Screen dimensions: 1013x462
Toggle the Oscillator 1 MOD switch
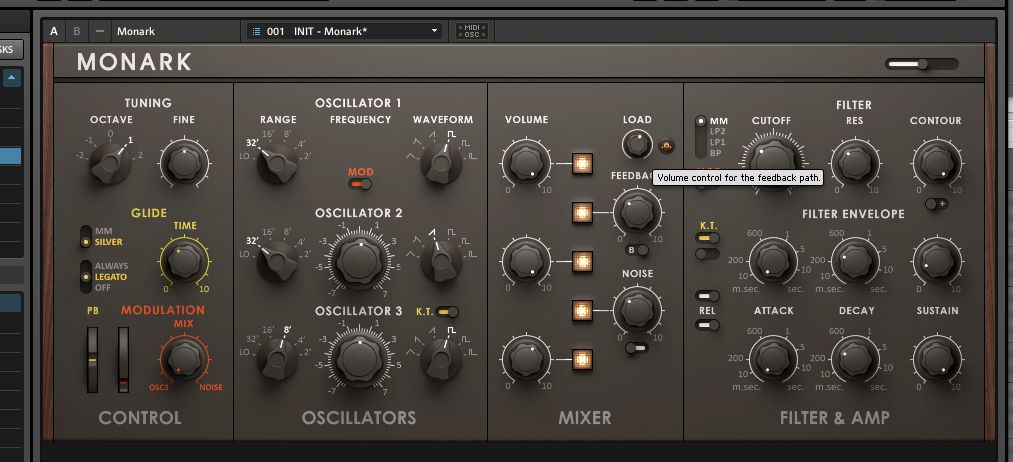(360, 185)
